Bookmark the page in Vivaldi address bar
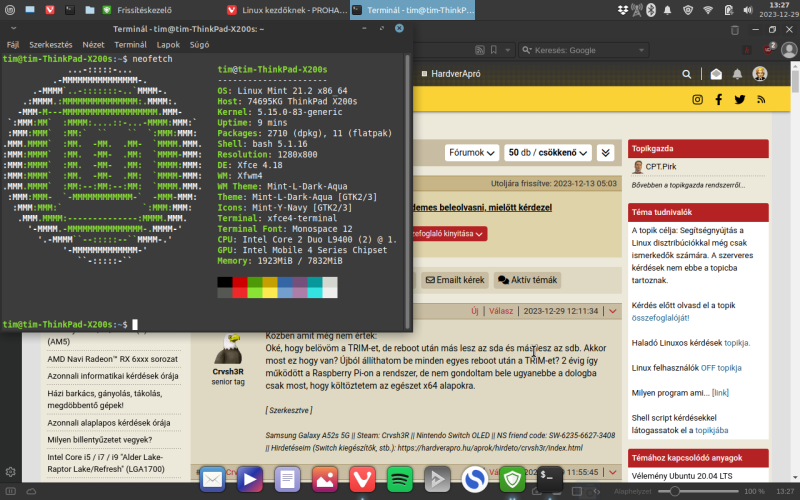Viewport: 800px width, 500px height. 494,50
